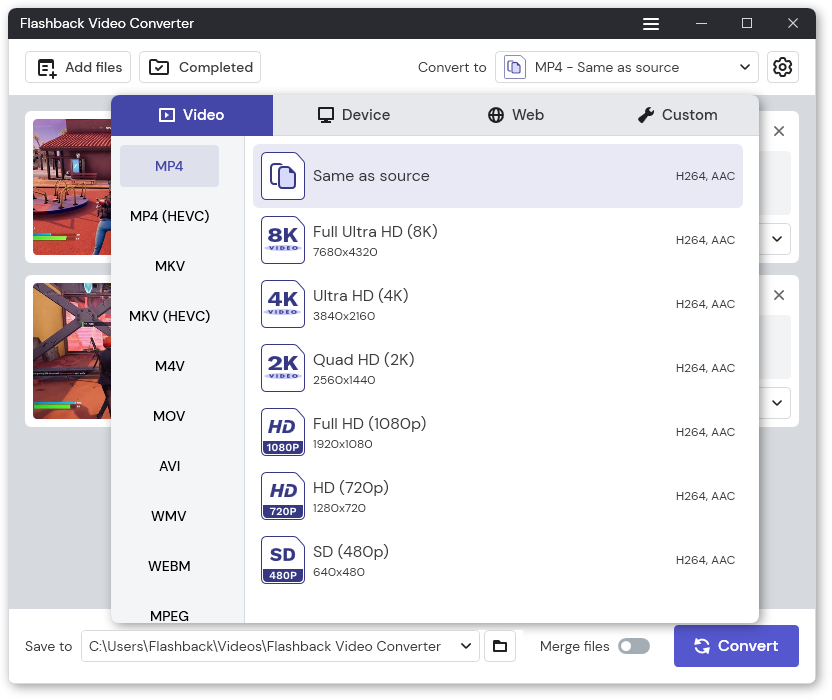The image size is (832, 700).
Task: Select the WMV format
Action: 169,516
